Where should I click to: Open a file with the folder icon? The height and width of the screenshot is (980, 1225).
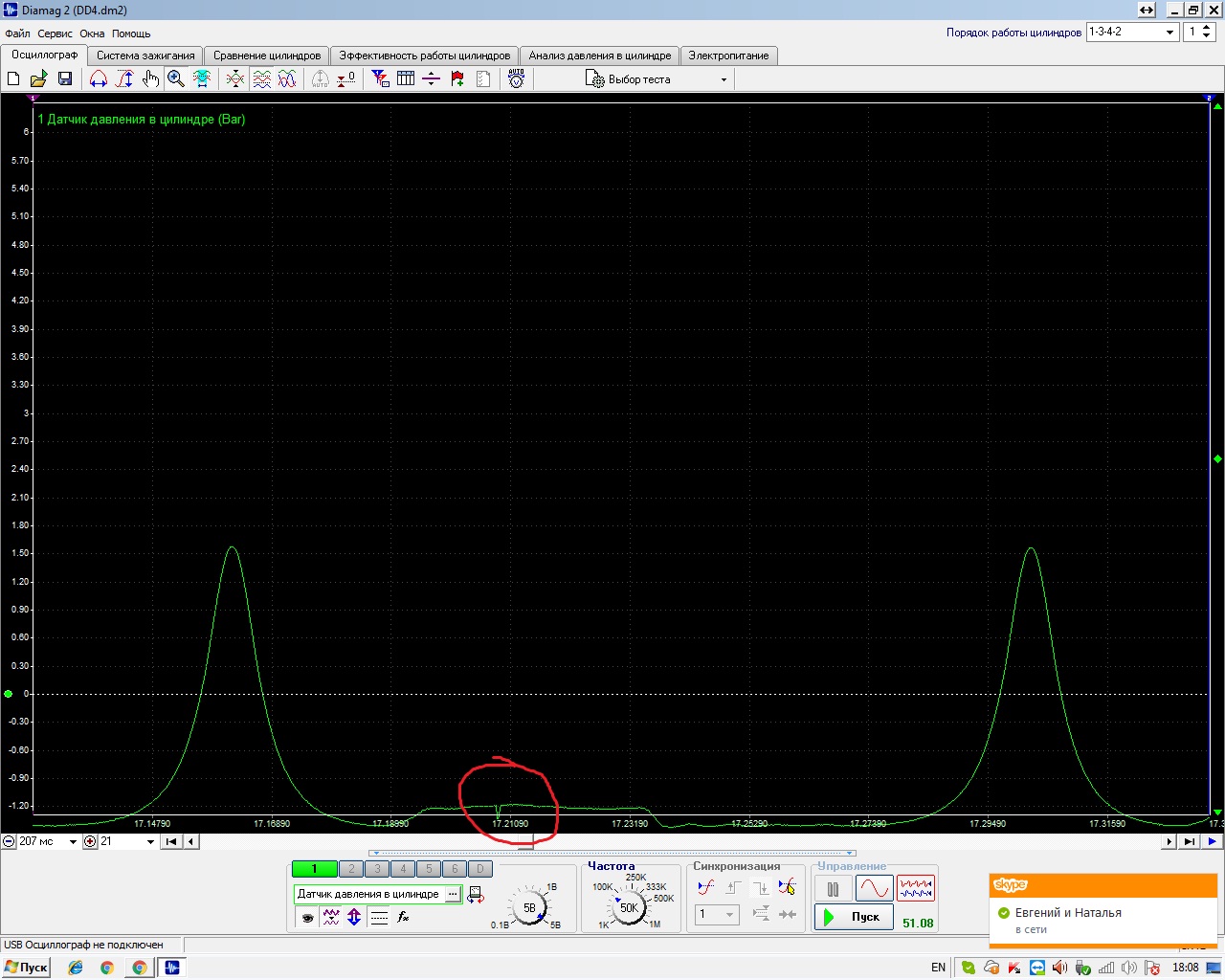tap(39, 79)
